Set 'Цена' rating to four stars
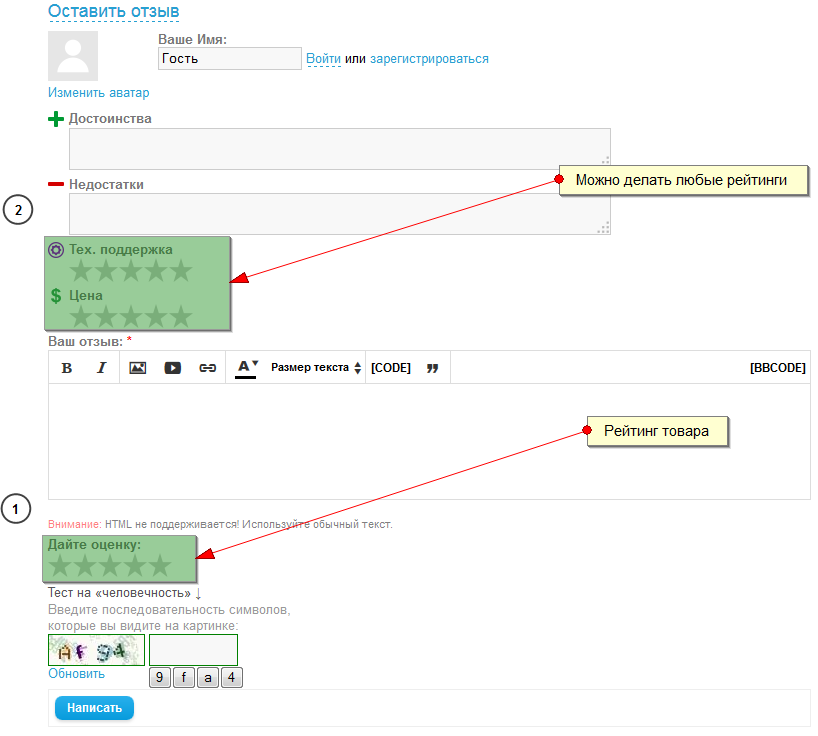The width and height of the screenshot is (818, 736). tap(157, 317)
